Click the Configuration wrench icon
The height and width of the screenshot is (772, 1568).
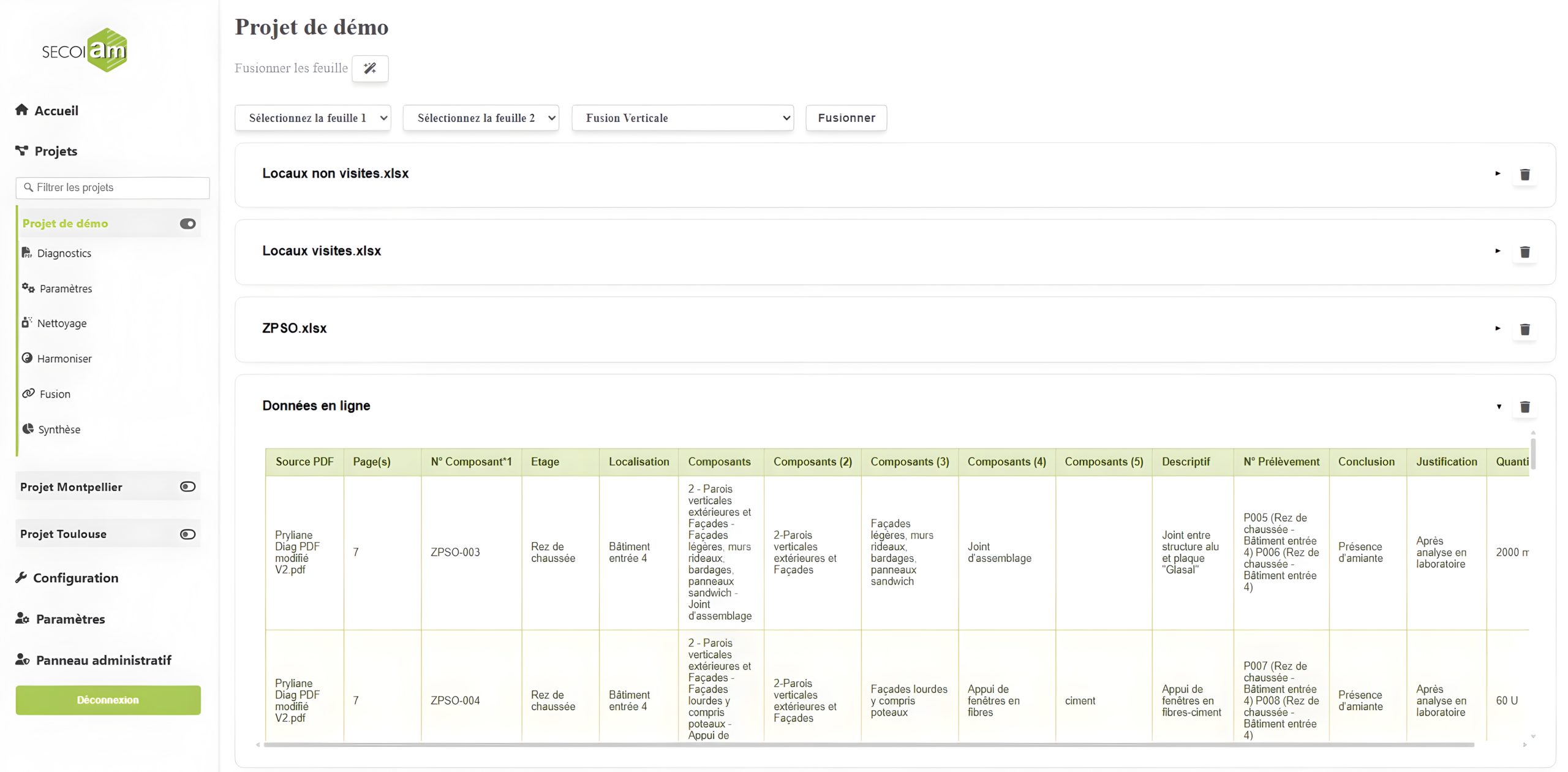(x=21, y=577)
